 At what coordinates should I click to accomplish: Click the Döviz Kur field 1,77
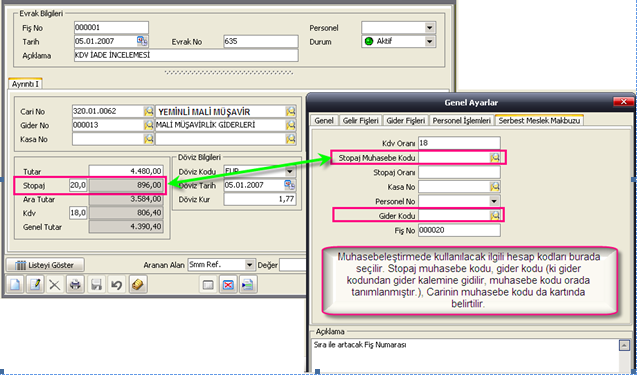260,199
